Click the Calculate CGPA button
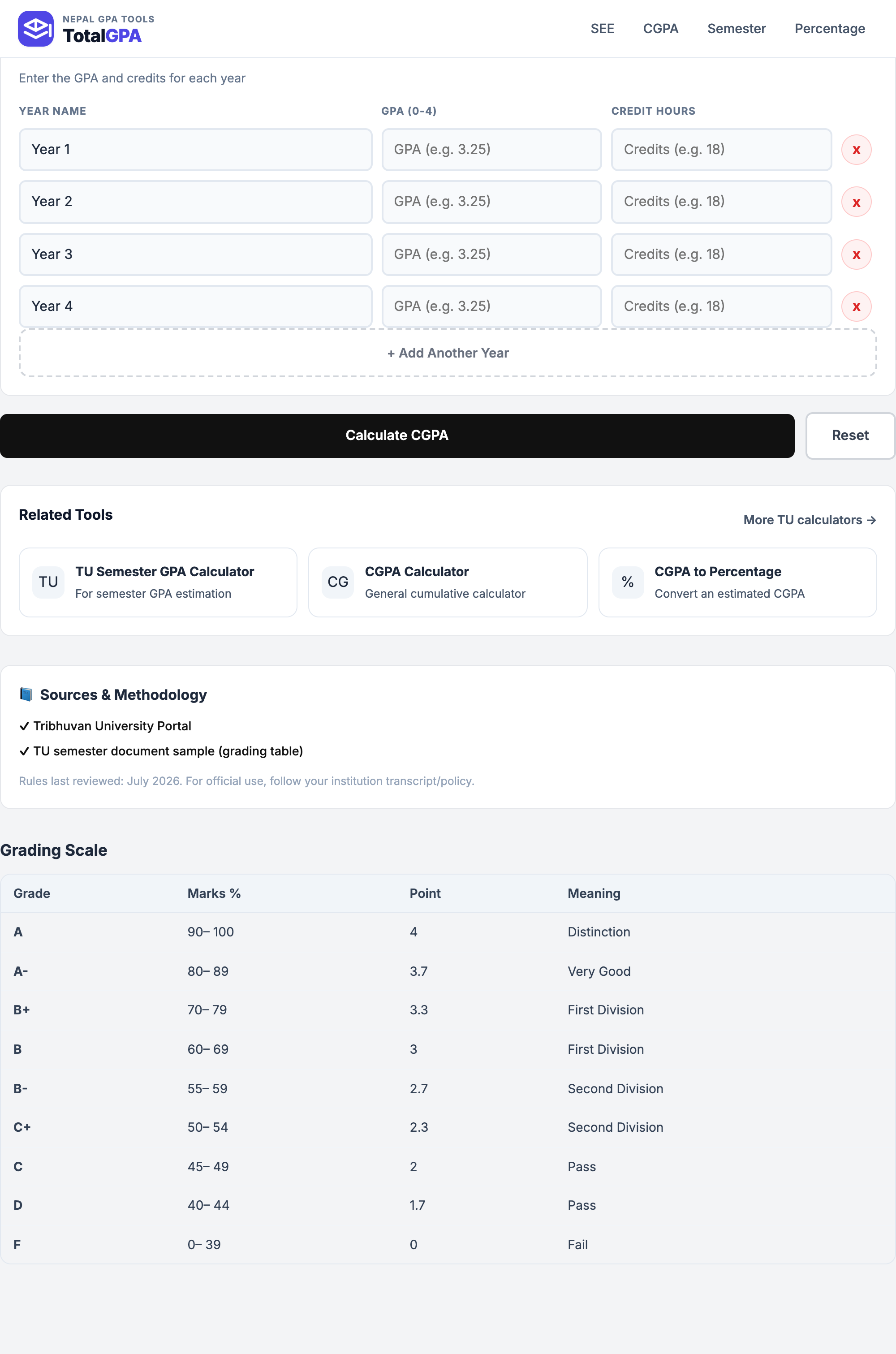 pyautogui.click(x=397, y=436)
